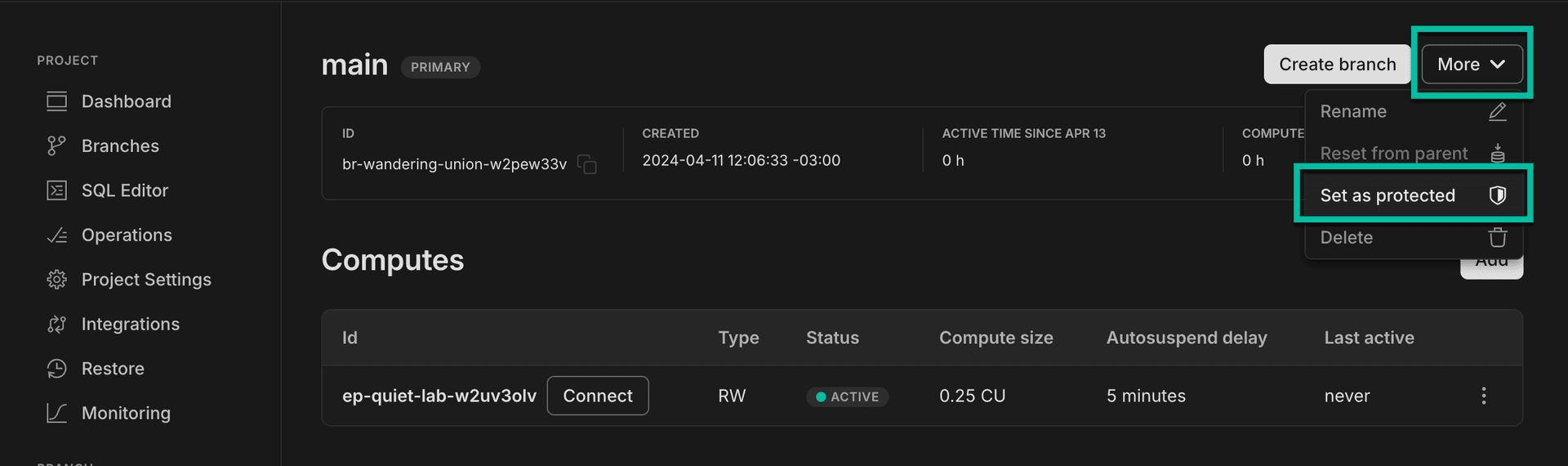Click the ACTIVE status badge

coord(847,397)
